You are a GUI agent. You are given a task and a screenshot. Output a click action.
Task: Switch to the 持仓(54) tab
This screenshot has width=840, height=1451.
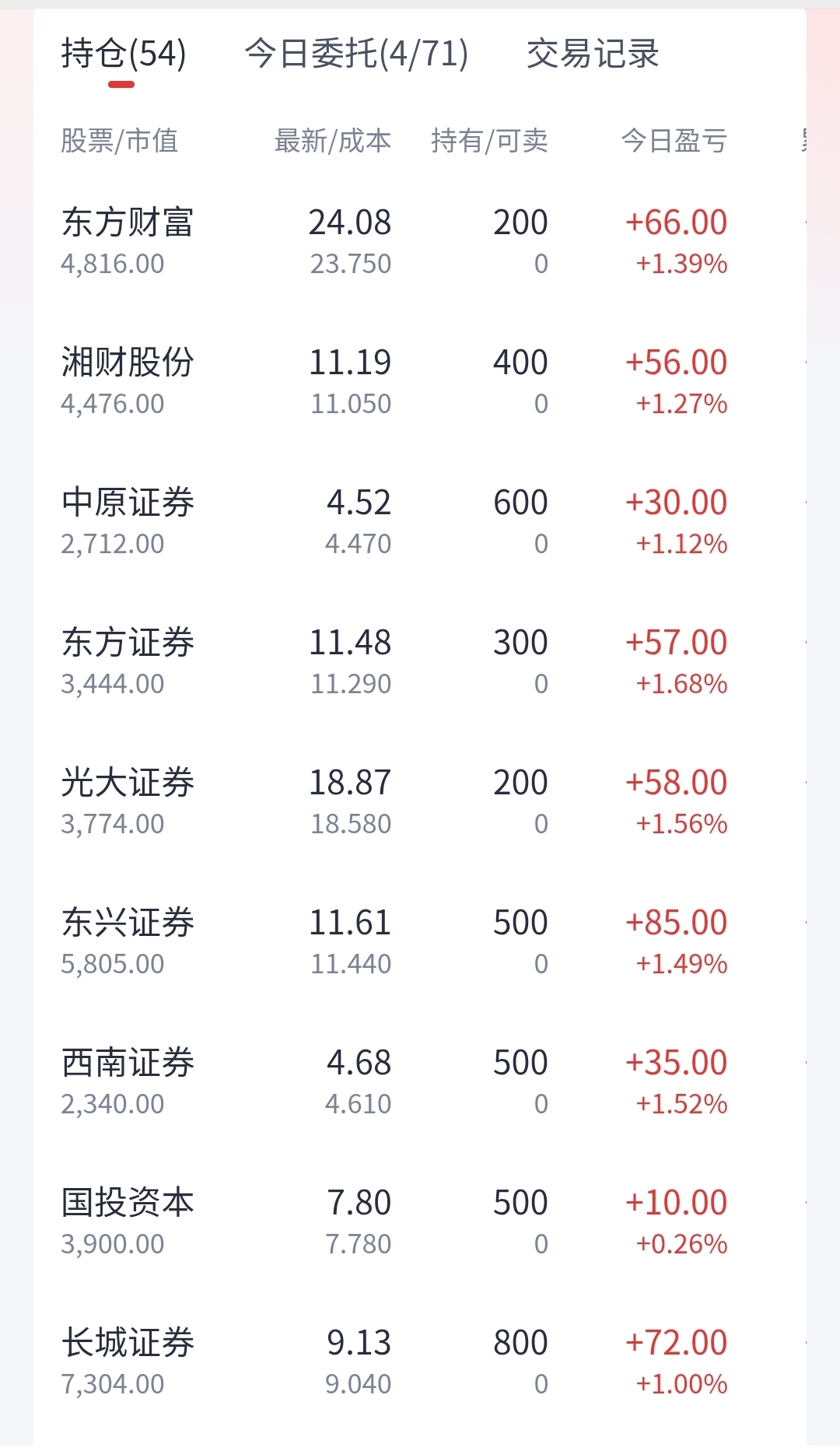click(124, 54)
